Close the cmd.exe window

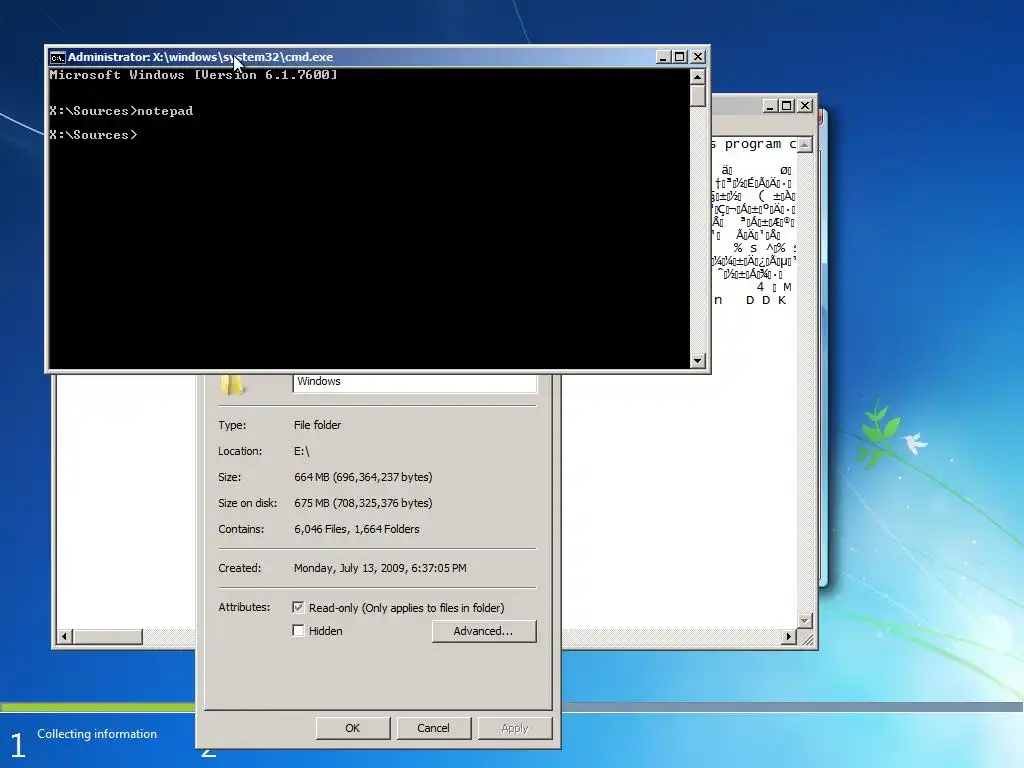point(697,57)
